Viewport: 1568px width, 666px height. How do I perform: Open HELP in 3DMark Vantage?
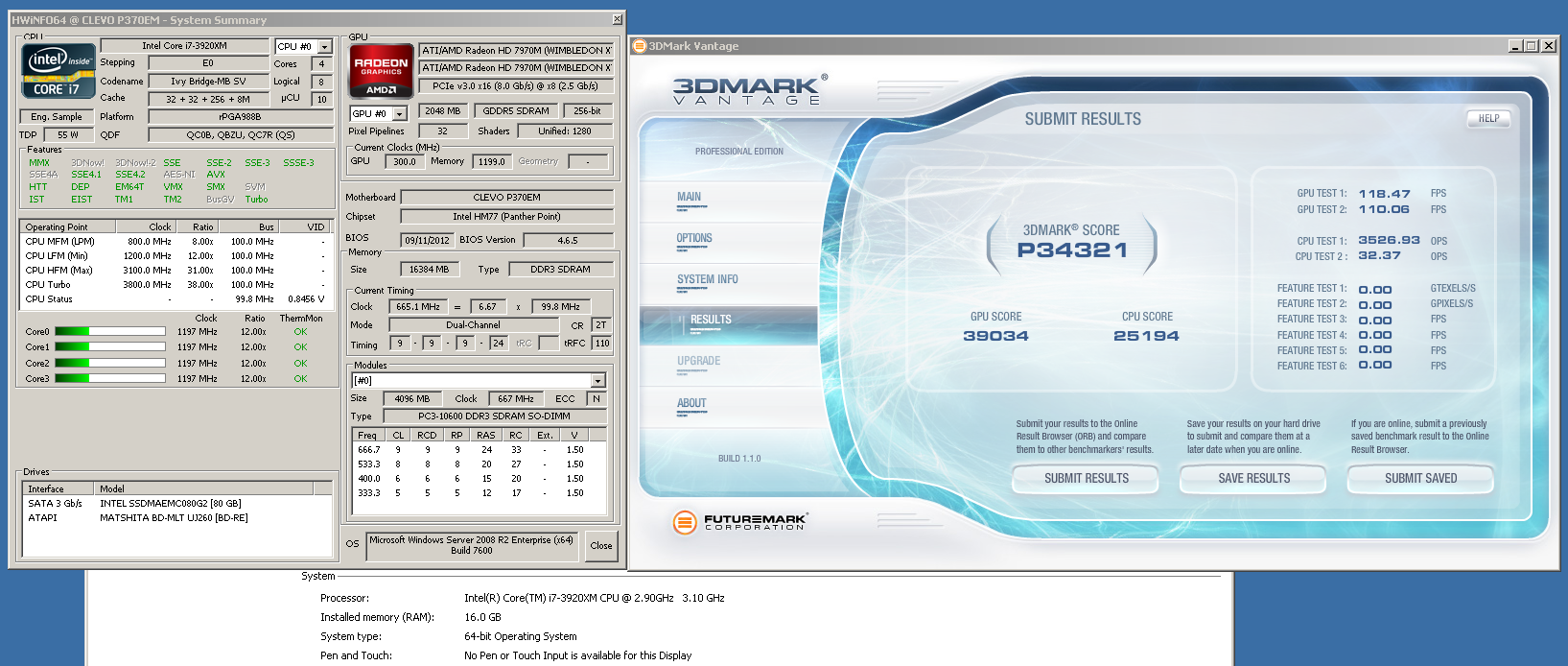[1488, 119]
